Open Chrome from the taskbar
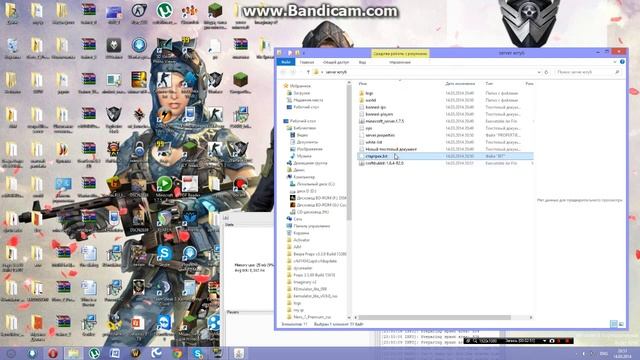Screen dimensions: 640x360 [177, 353]
